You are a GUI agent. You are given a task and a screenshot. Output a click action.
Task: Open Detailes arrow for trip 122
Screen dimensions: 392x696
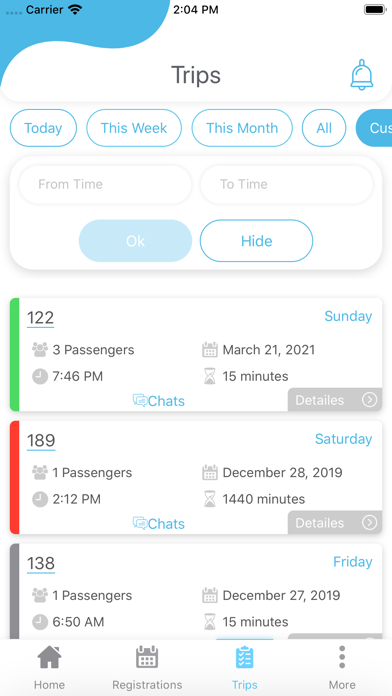[369, 400]
